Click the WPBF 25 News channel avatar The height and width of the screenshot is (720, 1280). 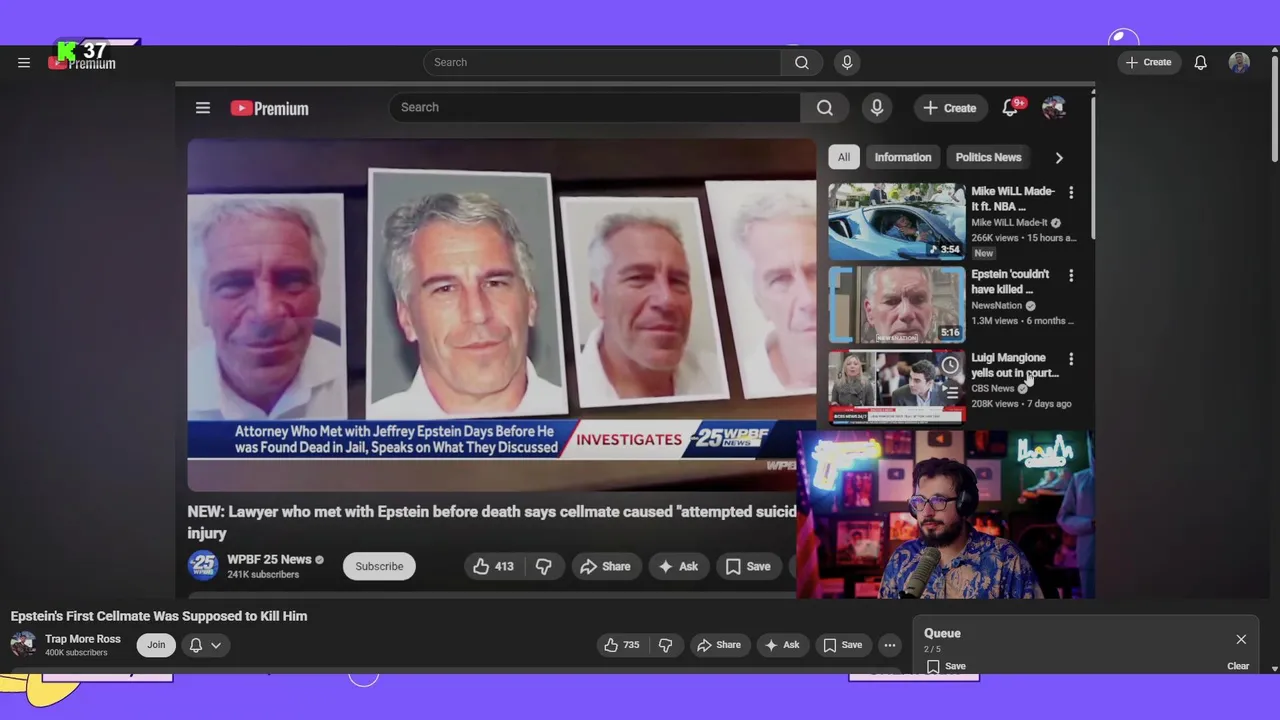tap(203, 566)
